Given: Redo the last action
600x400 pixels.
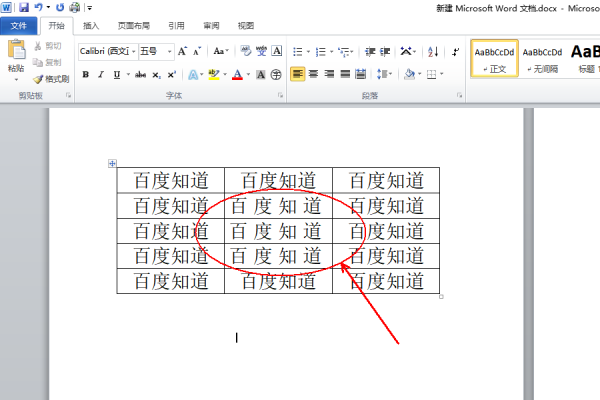Looking at the screenshot, I should click(x=60, y=7).
